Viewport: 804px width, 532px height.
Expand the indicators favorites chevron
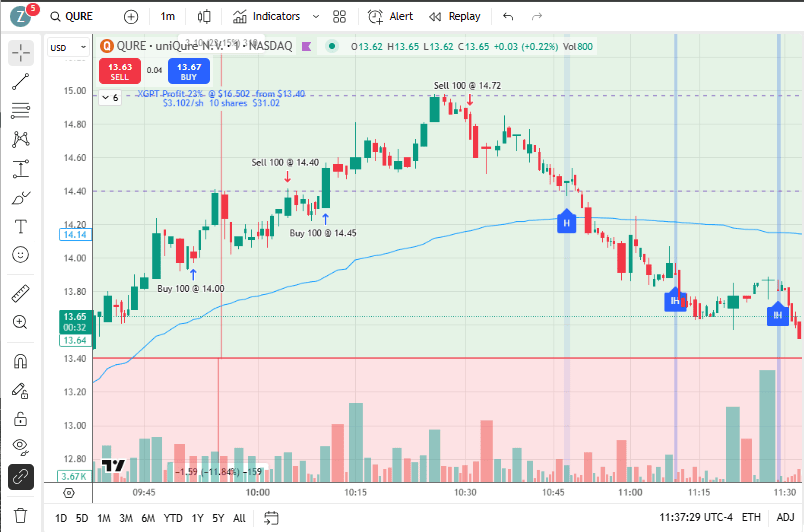click(x=316, y=16)
